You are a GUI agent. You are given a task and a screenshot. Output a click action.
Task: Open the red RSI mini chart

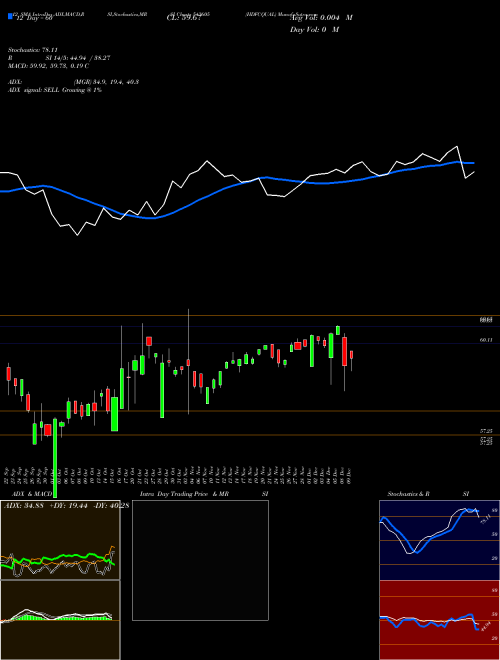click(x=439, y=620)
